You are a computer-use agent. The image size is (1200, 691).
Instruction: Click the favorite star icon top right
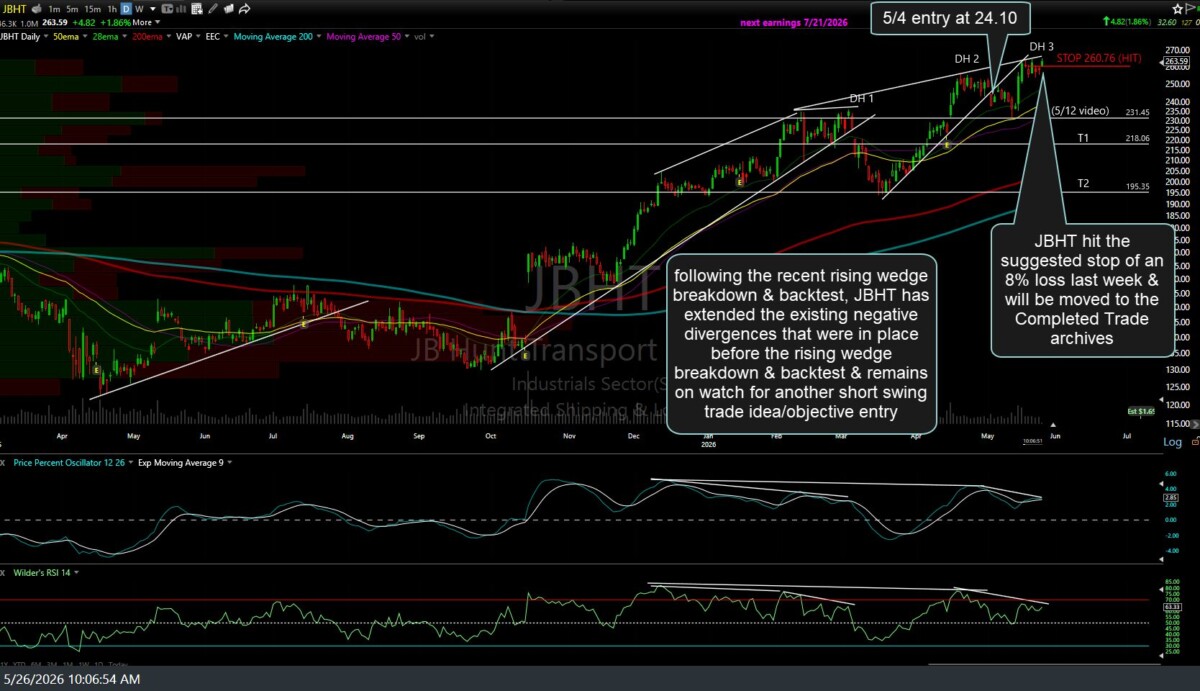[1177, 9]
